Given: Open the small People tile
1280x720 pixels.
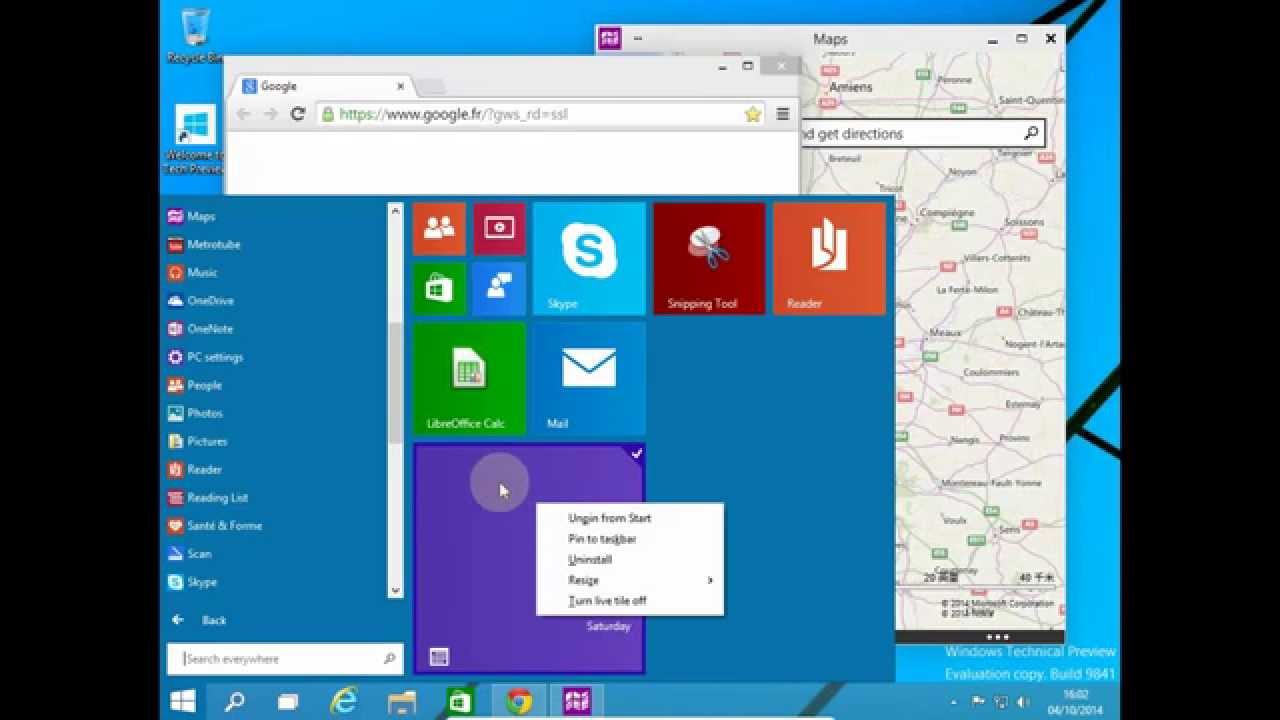Looking at the screenshot, I should [x=439, y=228].
